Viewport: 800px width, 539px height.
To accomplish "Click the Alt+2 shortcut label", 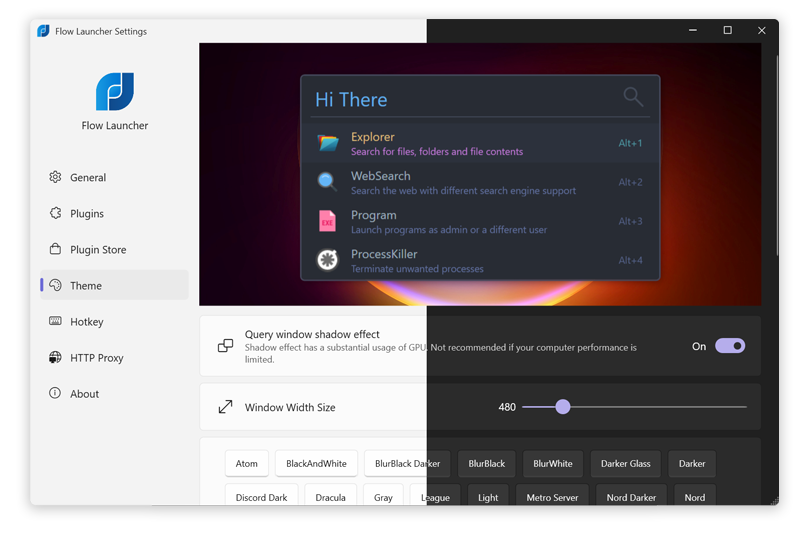I will pyautogui.click(x=630, y=182).
